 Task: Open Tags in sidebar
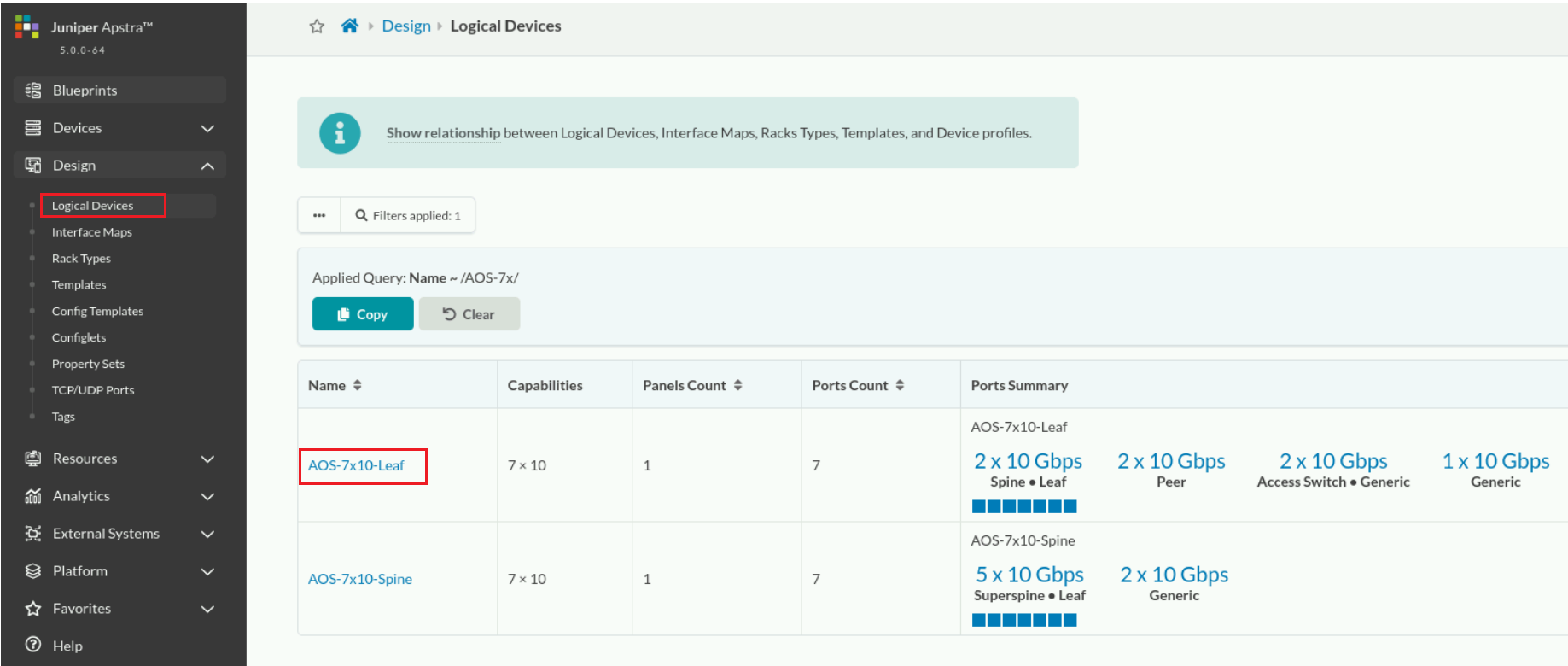[63, 417]
